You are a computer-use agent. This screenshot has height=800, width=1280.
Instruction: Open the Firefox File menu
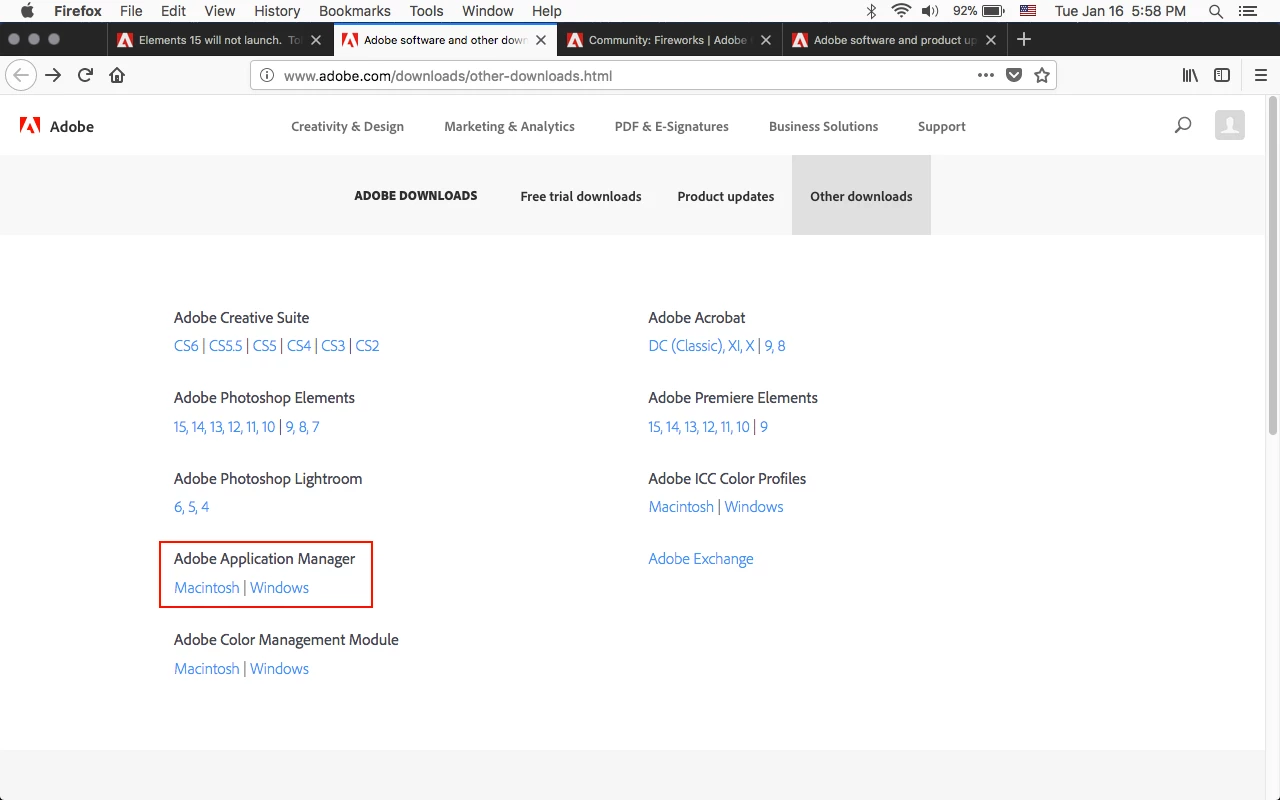click(131, 11)
